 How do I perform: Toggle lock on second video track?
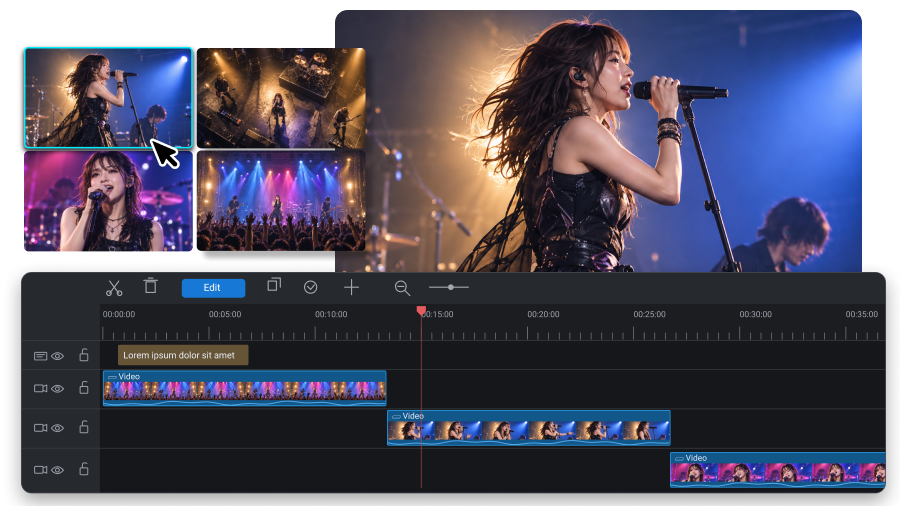coord(84,427)
